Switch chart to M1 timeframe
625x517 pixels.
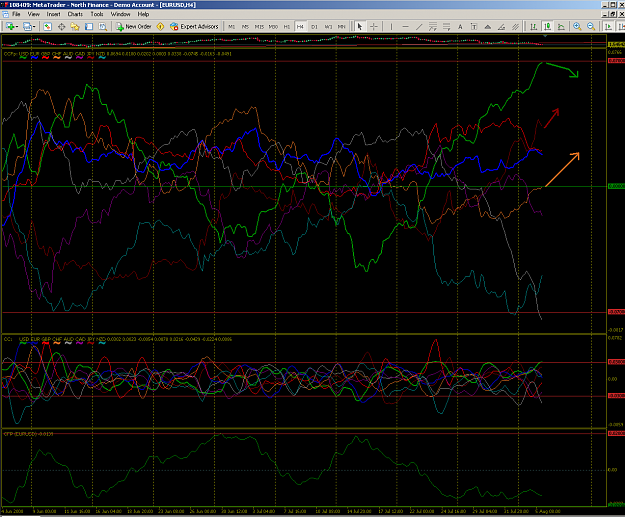pos(232,27)
